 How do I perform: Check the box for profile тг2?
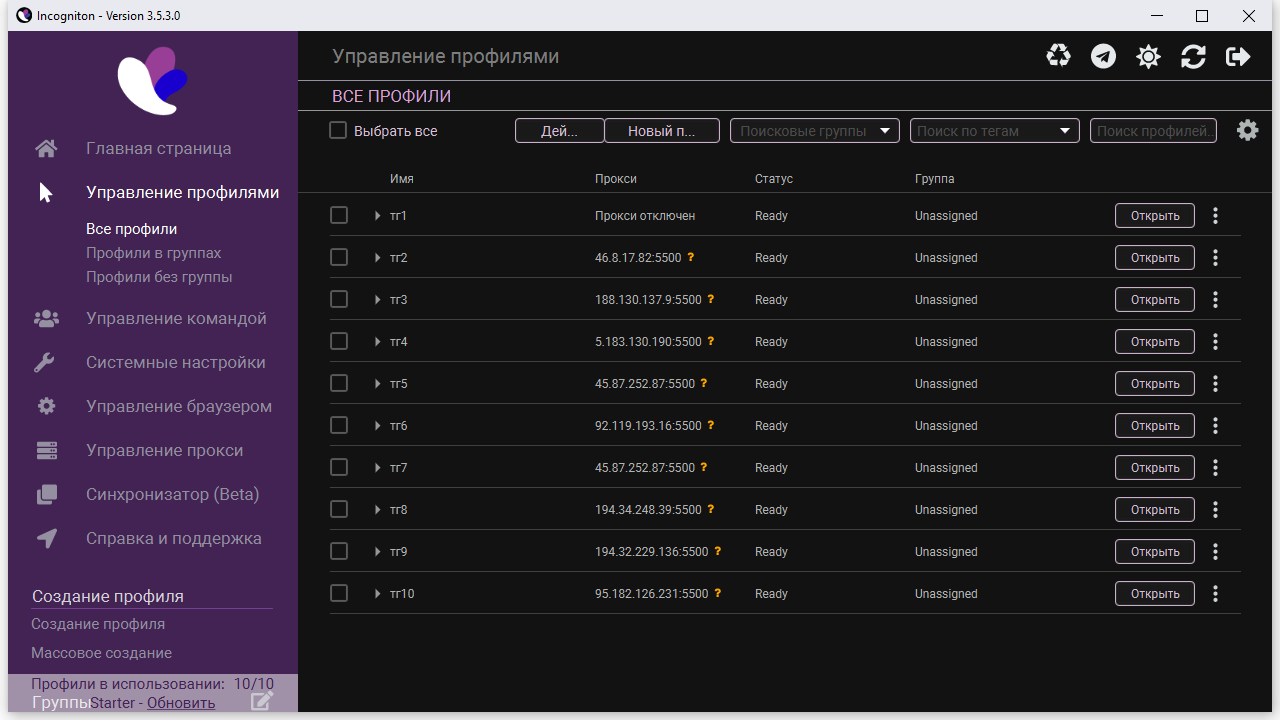pyautogui.click(x=339, y=257)
